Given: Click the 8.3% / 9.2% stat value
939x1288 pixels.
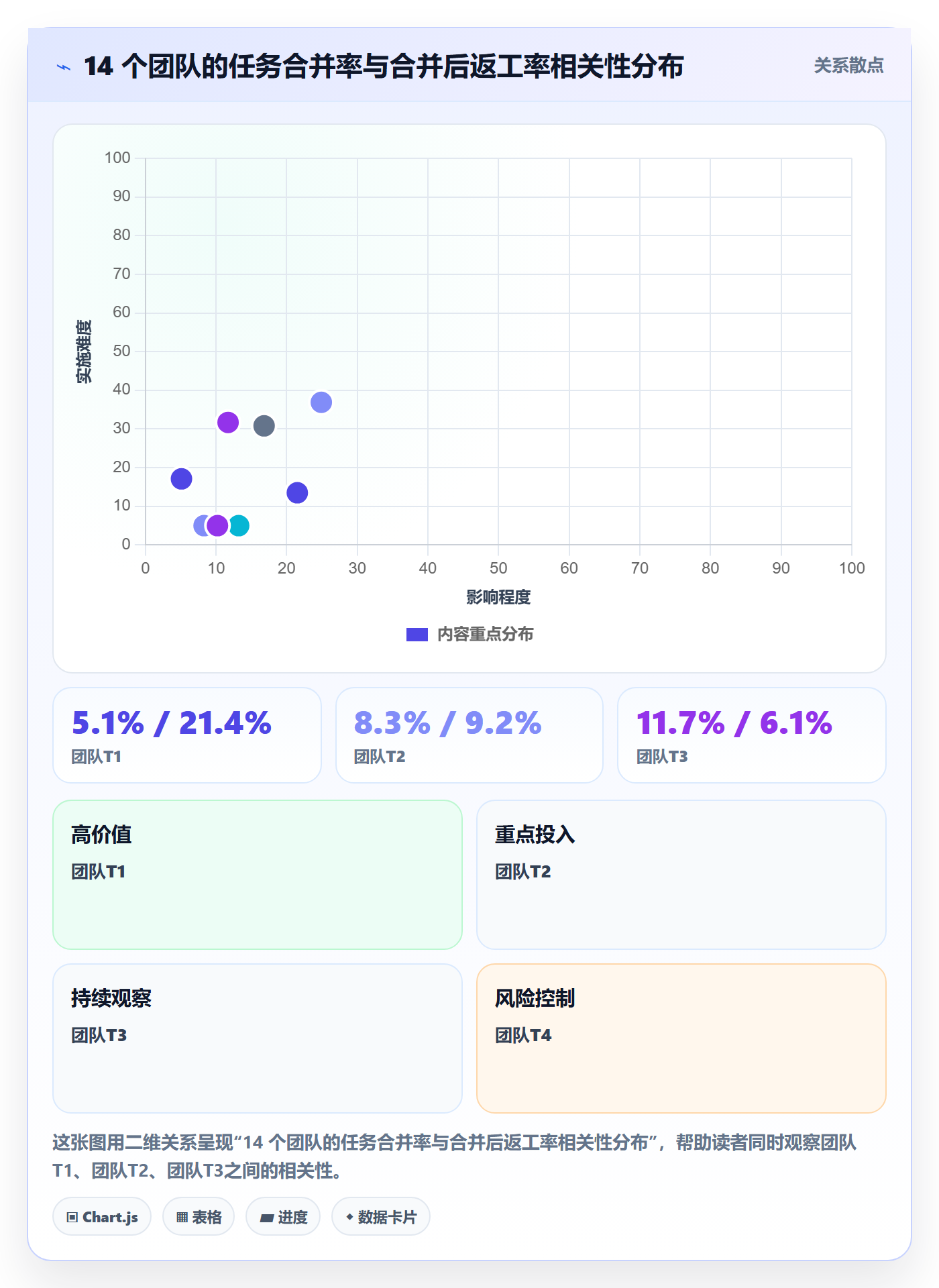Looking at the screenshot, I should pyautogui.click(x=447, y=723).
